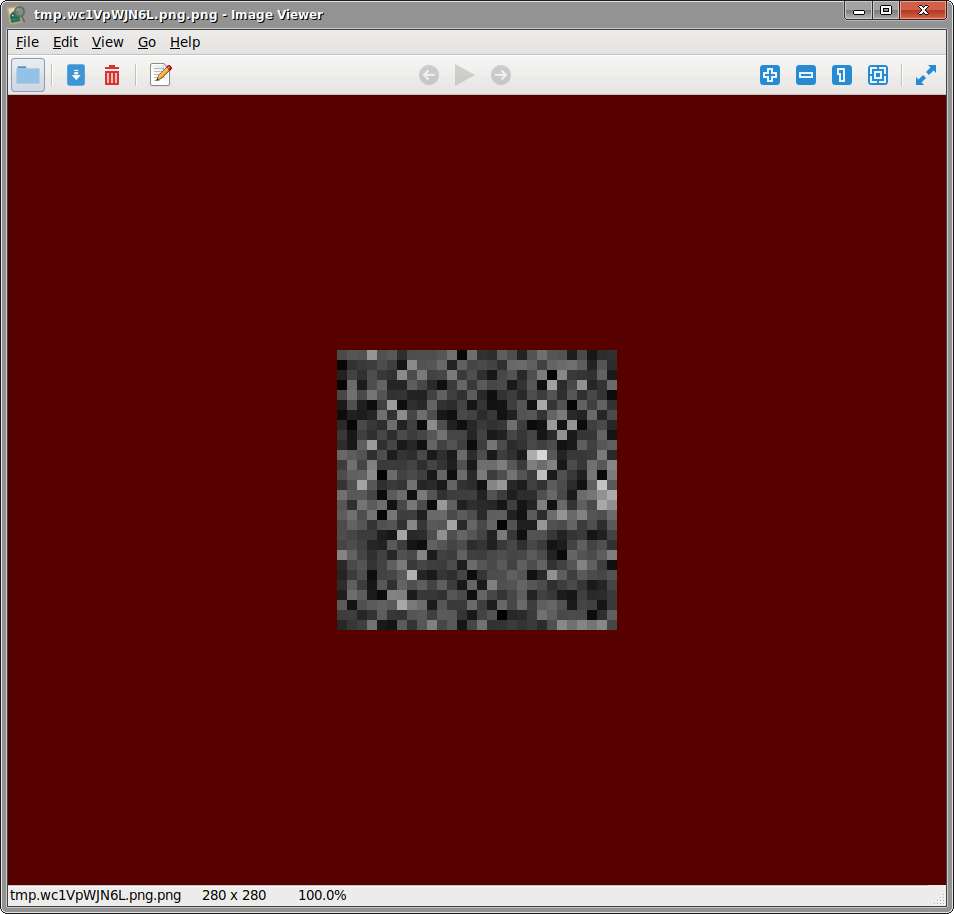Screen dimensions: 954x914
Task: Maximize the Image Viewer window
Action: click(885, 11)
